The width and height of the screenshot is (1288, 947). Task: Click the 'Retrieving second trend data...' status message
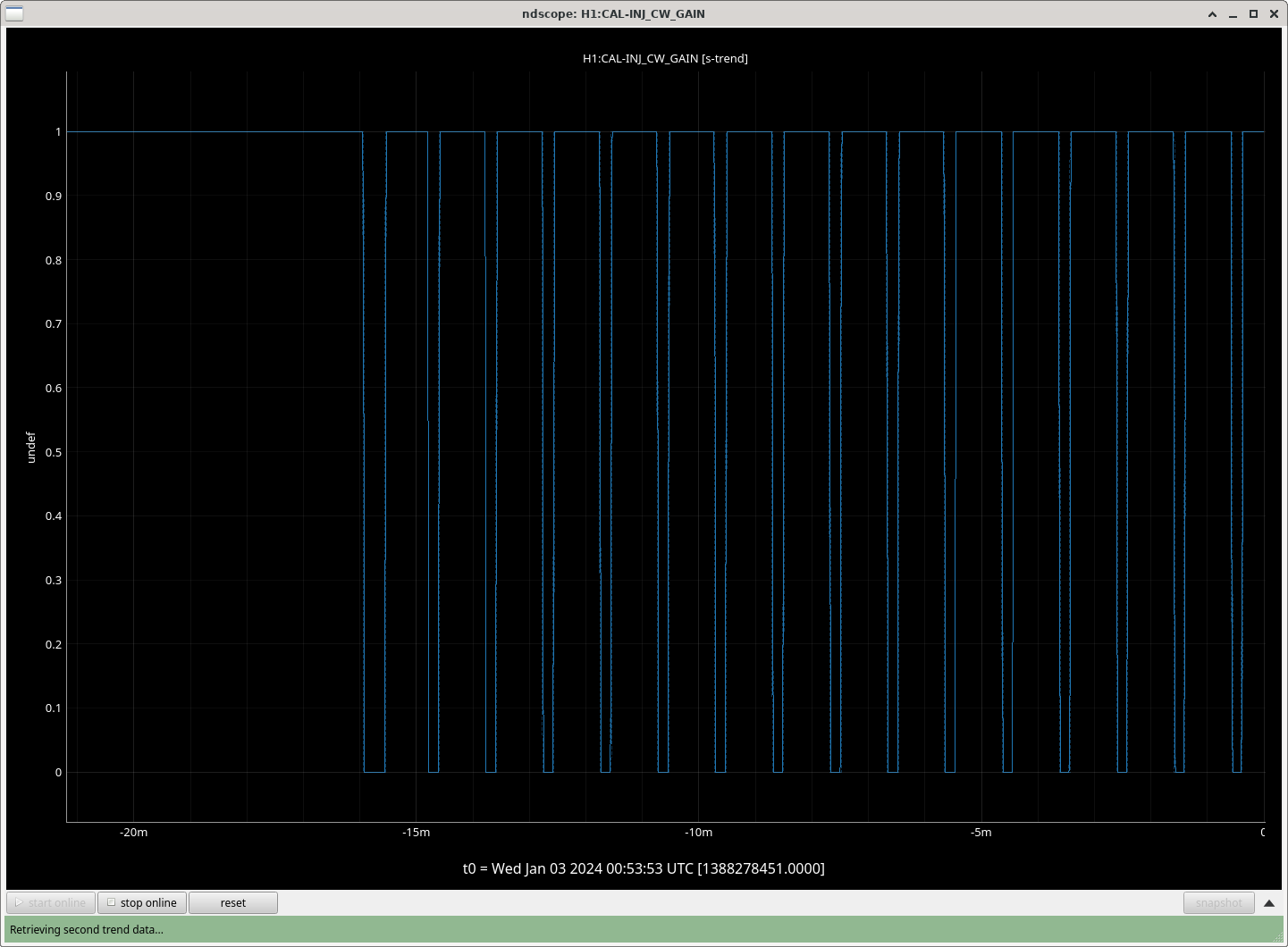pos(87,929)
